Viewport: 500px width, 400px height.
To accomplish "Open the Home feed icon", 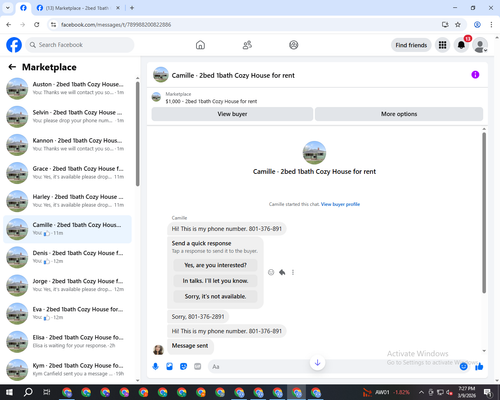I will [200, 45].
